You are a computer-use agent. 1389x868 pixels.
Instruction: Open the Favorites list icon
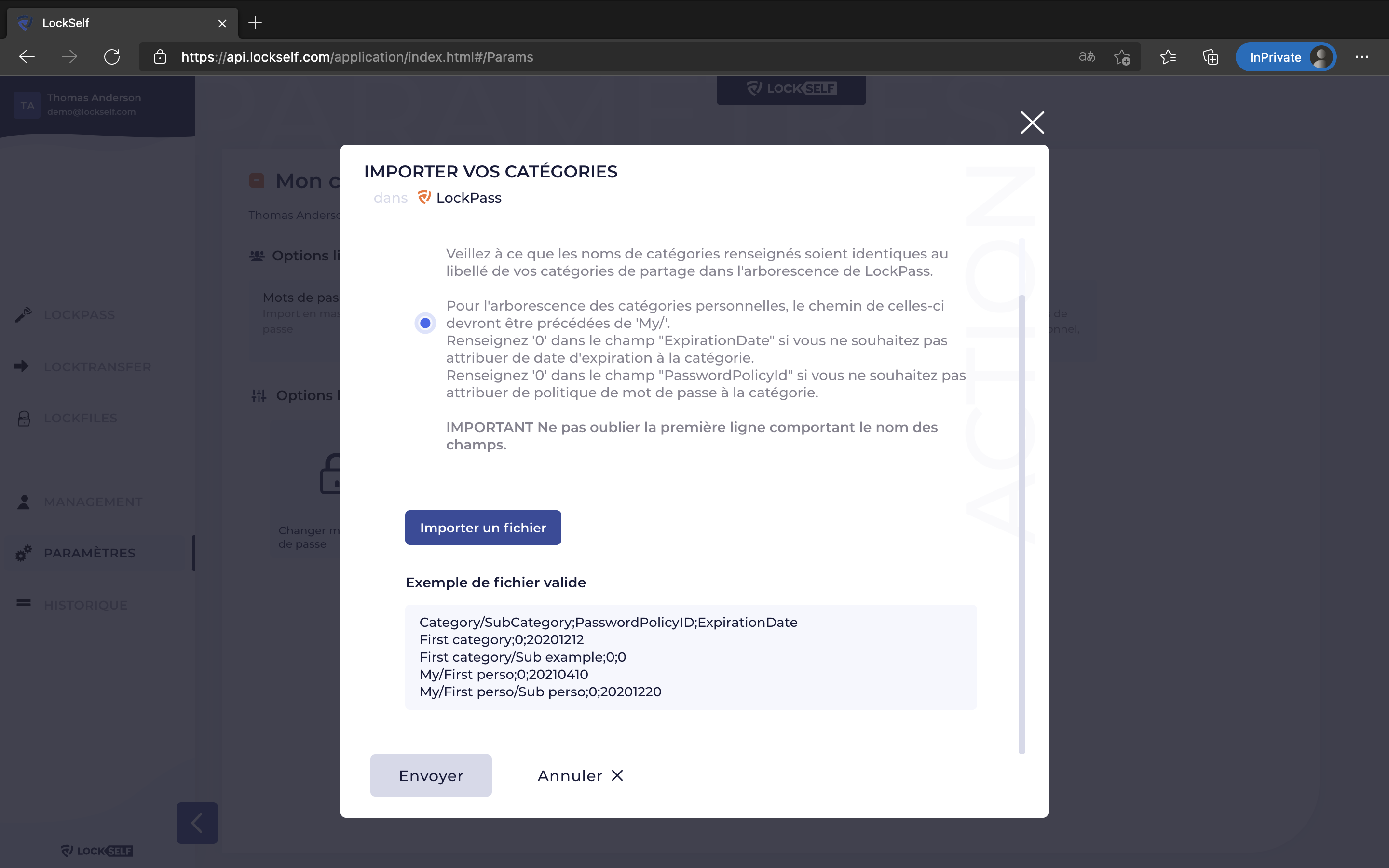(1168, 57)
